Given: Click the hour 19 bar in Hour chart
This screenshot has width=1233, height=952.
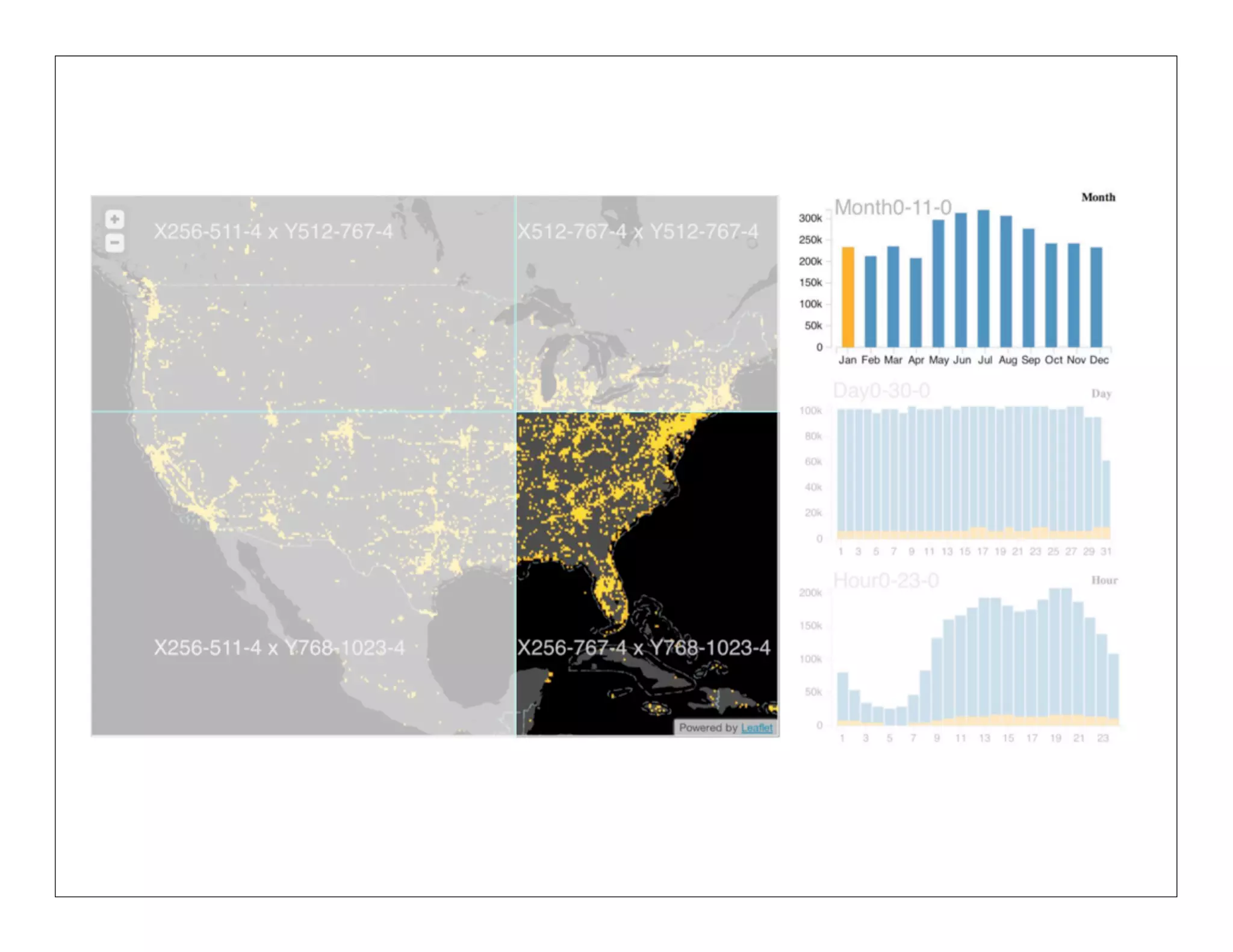Looking at the screenshot, I should [1055, 656].
